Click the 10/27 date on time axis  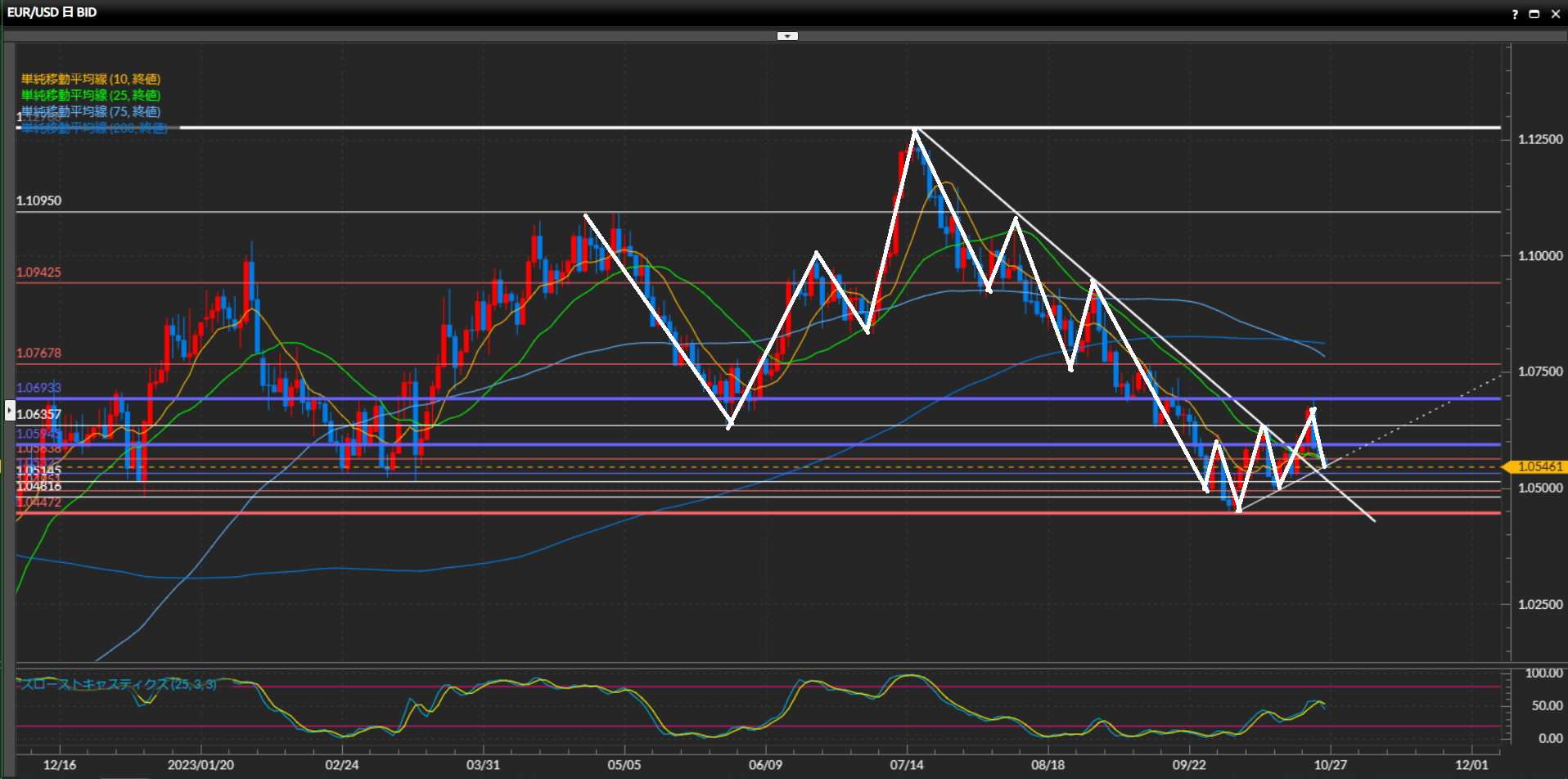coord(1330,765)
